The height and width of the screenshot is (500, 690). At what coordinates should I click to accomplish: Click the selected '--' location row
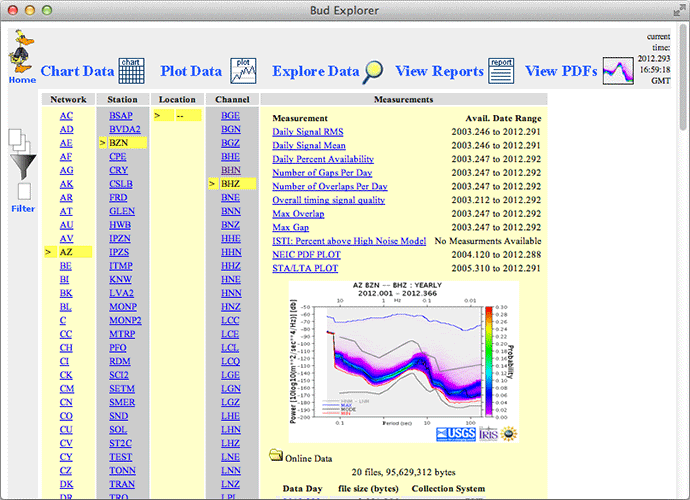point(177,116)
